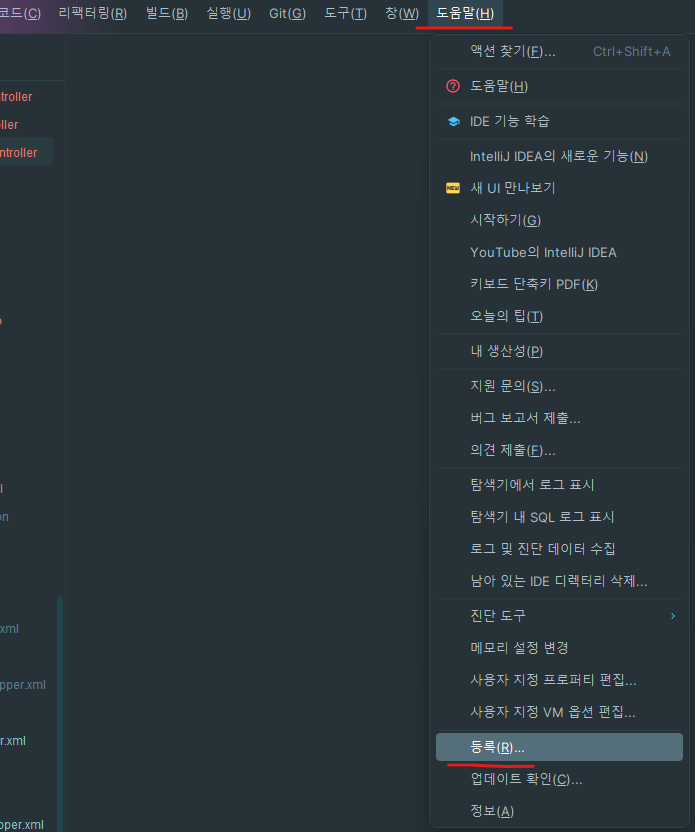Click the highlighted 등록(R)... entry
This screenshot has width=695, height=832.
[x=559, y=747]
